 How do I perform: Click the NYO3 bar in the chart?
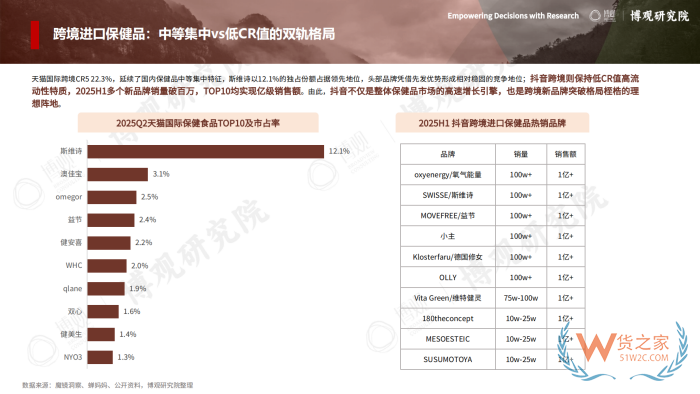pos(100,357)
